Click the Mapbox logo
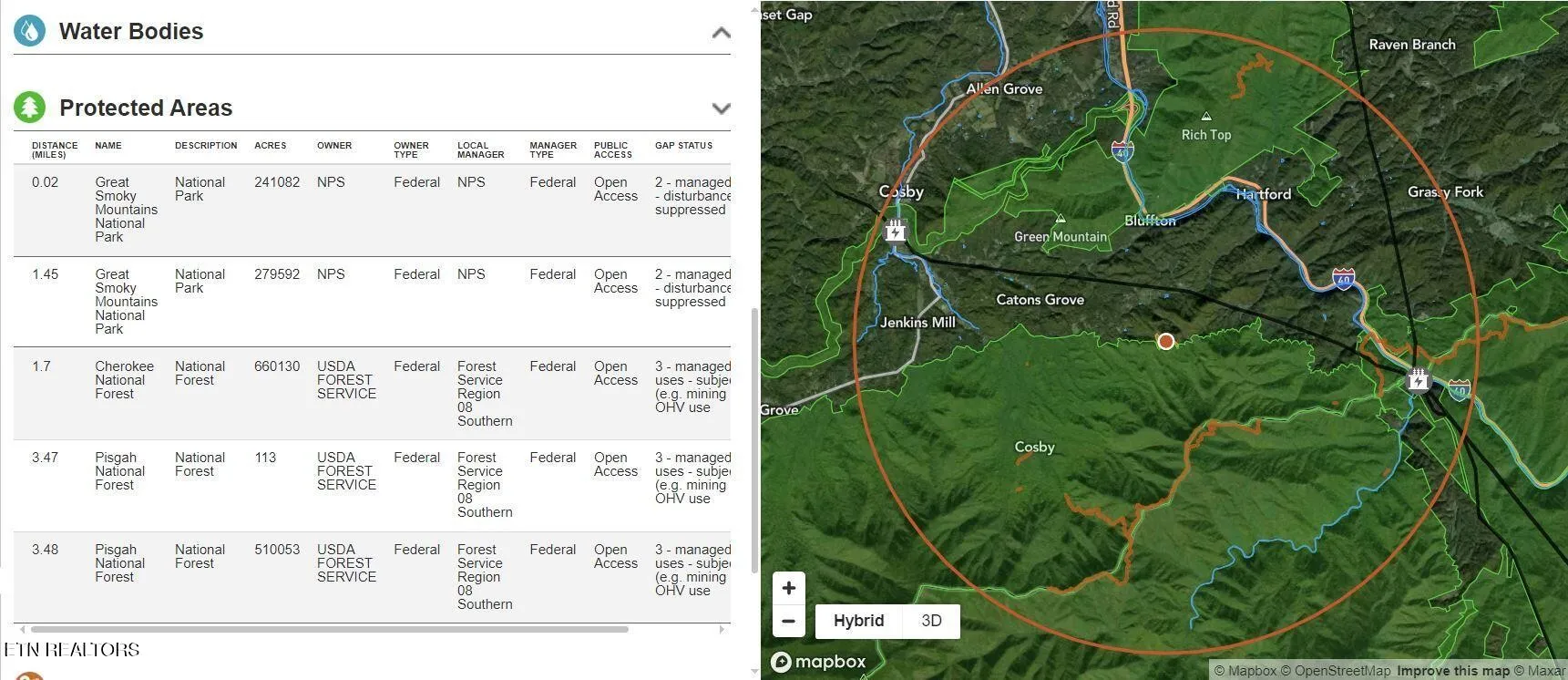The image size is (1568, 680). pyautogui.click(x=818, y=662)
